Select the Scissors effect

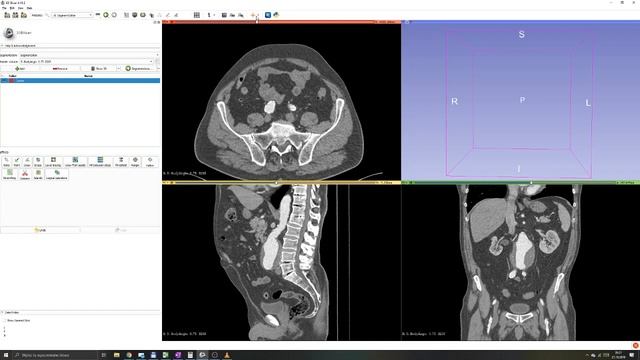(25, 175)
